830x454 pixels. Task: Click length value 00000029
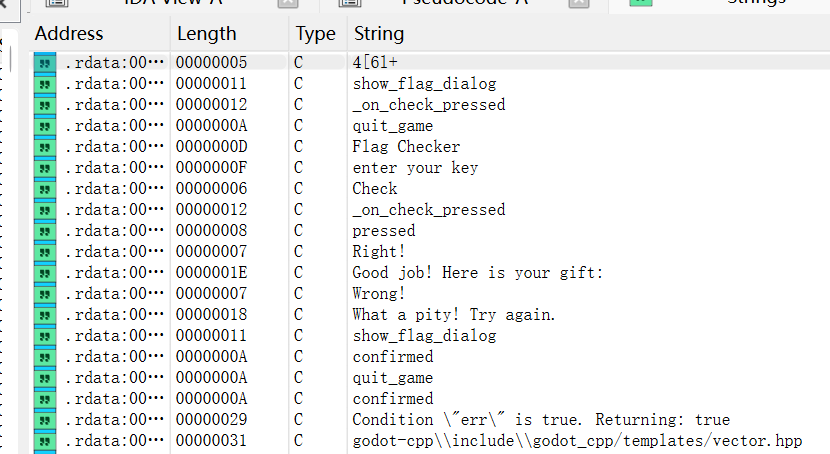pyautogui.click(x=211, y=420)
